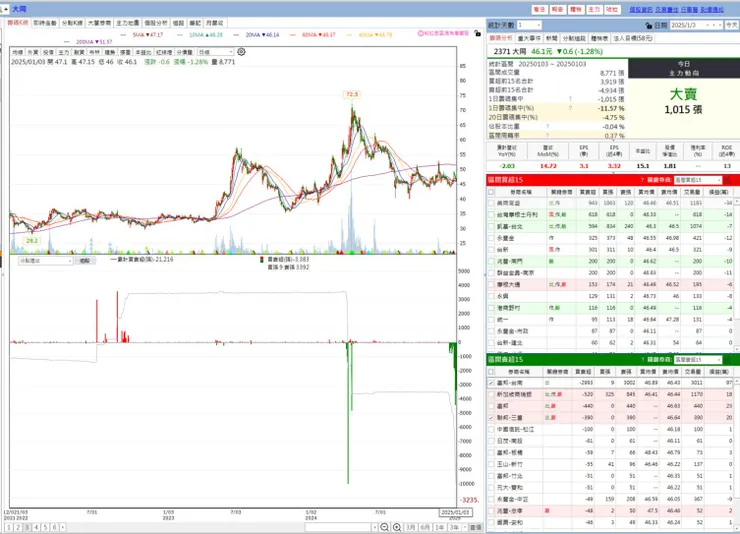Open the 交易警仕 link
This screenshot has height=534, width=740.
coord(666,9)
